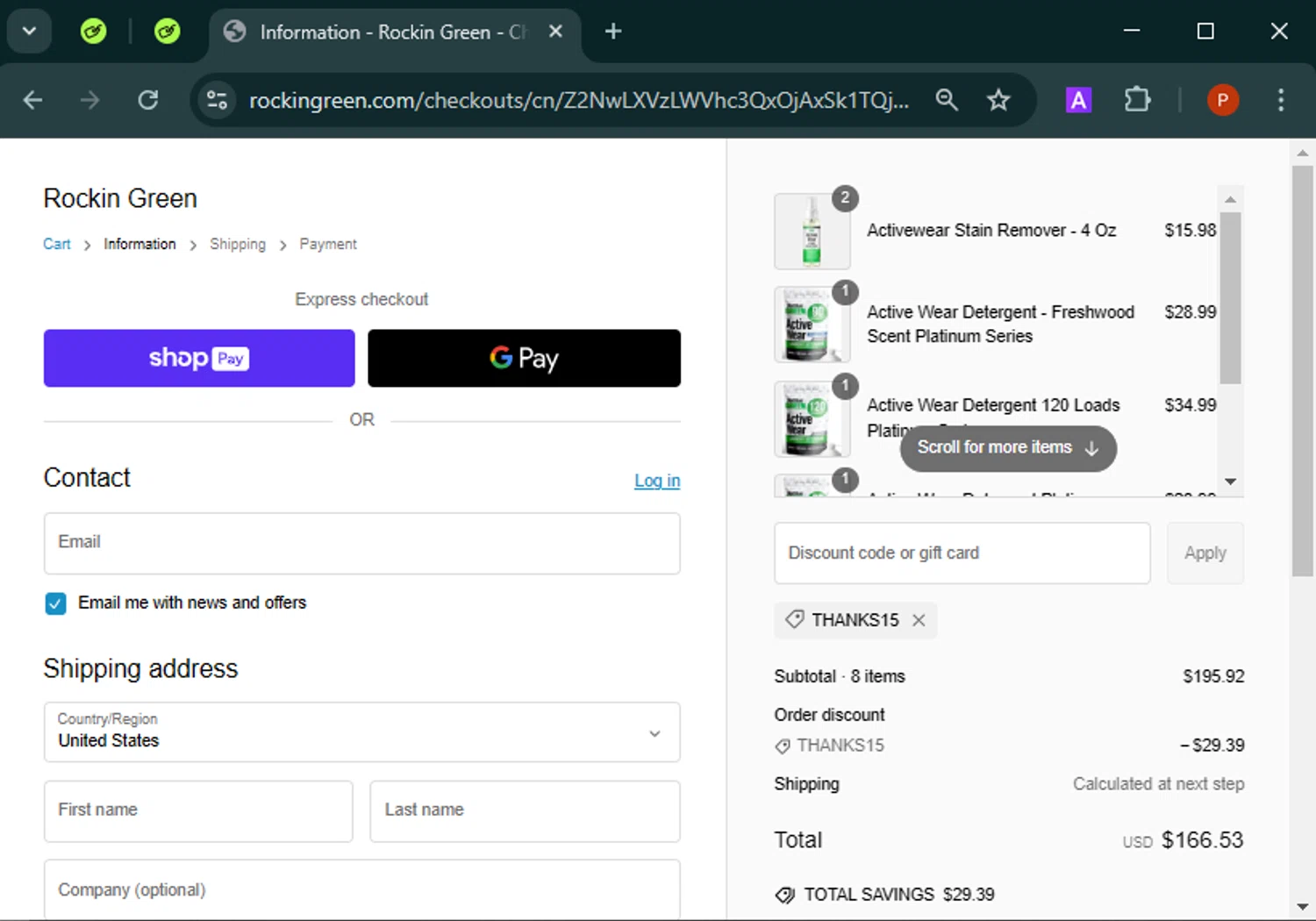
Task: Pay with Shop Pay express button
Action: (x=199, y=358)
